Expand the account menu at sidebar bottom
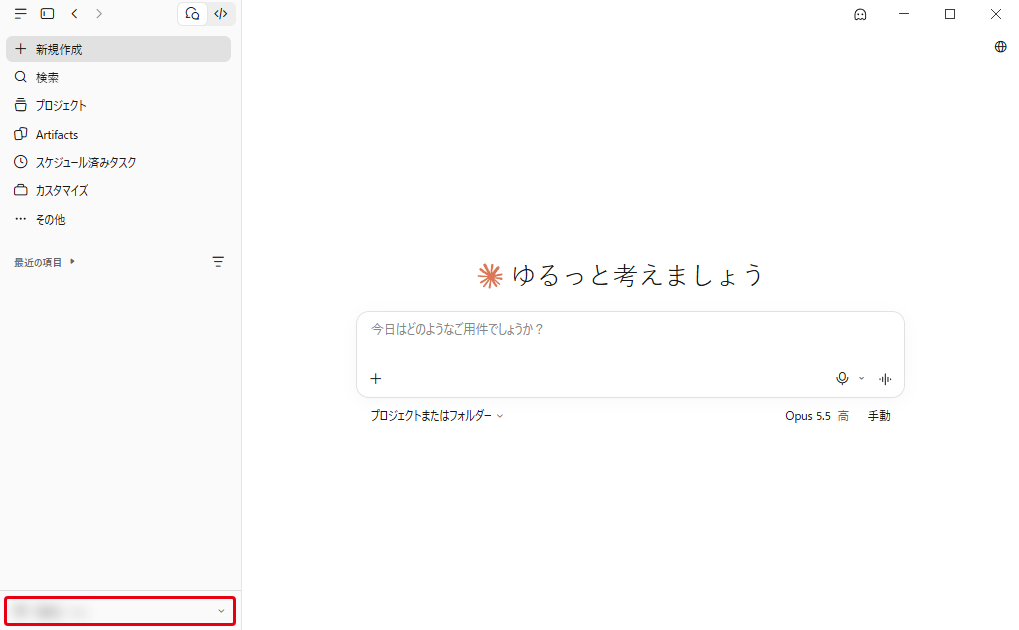This screenshot has width=1019, height=630. pyautogui.click(x=120, y=611)
